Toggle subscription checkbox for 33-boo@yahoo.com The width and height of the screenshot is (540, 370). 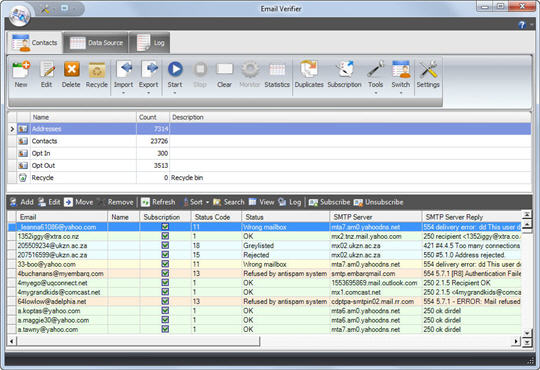[165, 264]
